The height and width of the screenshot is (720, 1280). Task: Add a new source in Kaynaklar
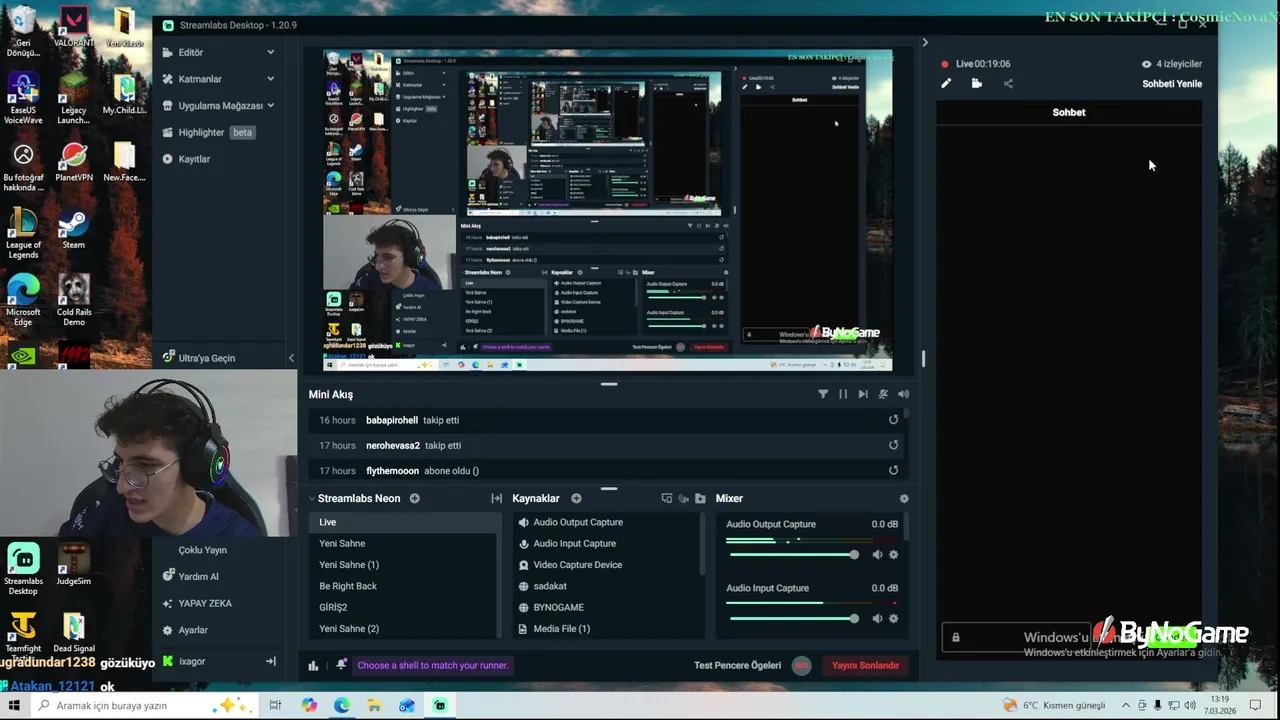click(x=576, y=498)
